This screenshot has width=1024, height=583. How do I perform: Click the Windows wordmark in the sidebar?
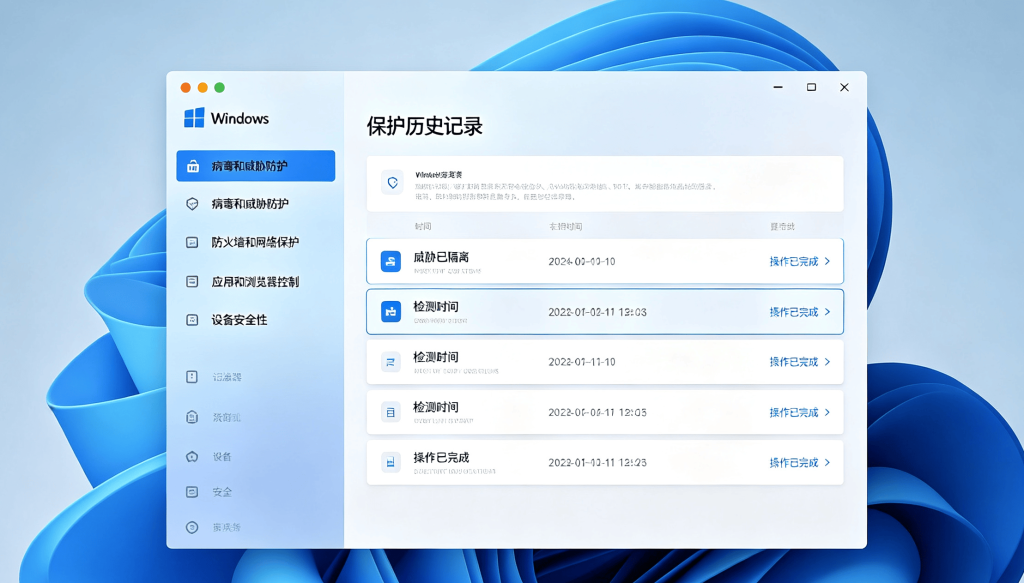point(240,119)
